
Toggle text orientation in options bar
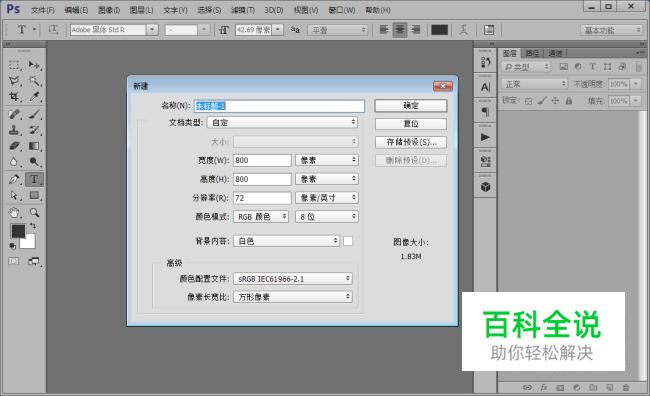click(53, 29)
